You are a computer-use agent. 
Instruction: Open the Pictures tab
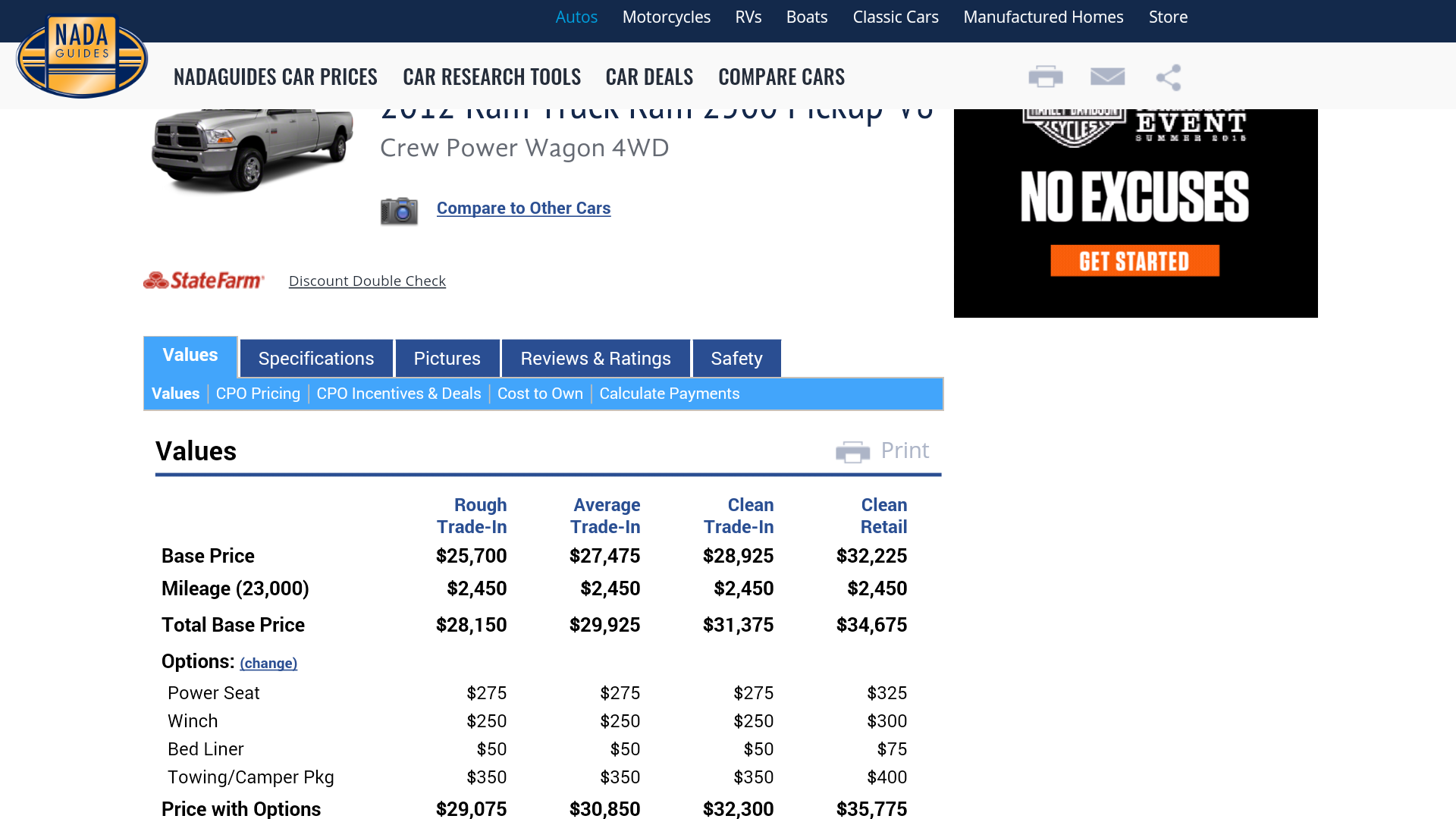(x=447, y=359)
